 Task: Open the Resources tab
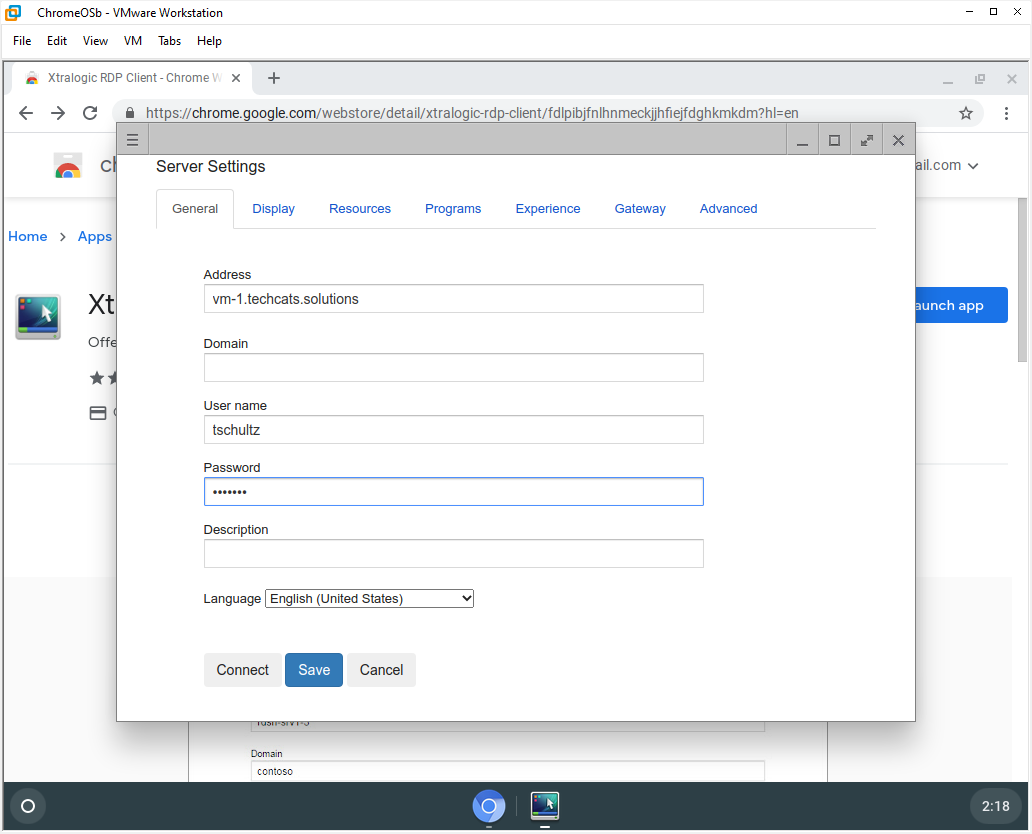[360, 209]
